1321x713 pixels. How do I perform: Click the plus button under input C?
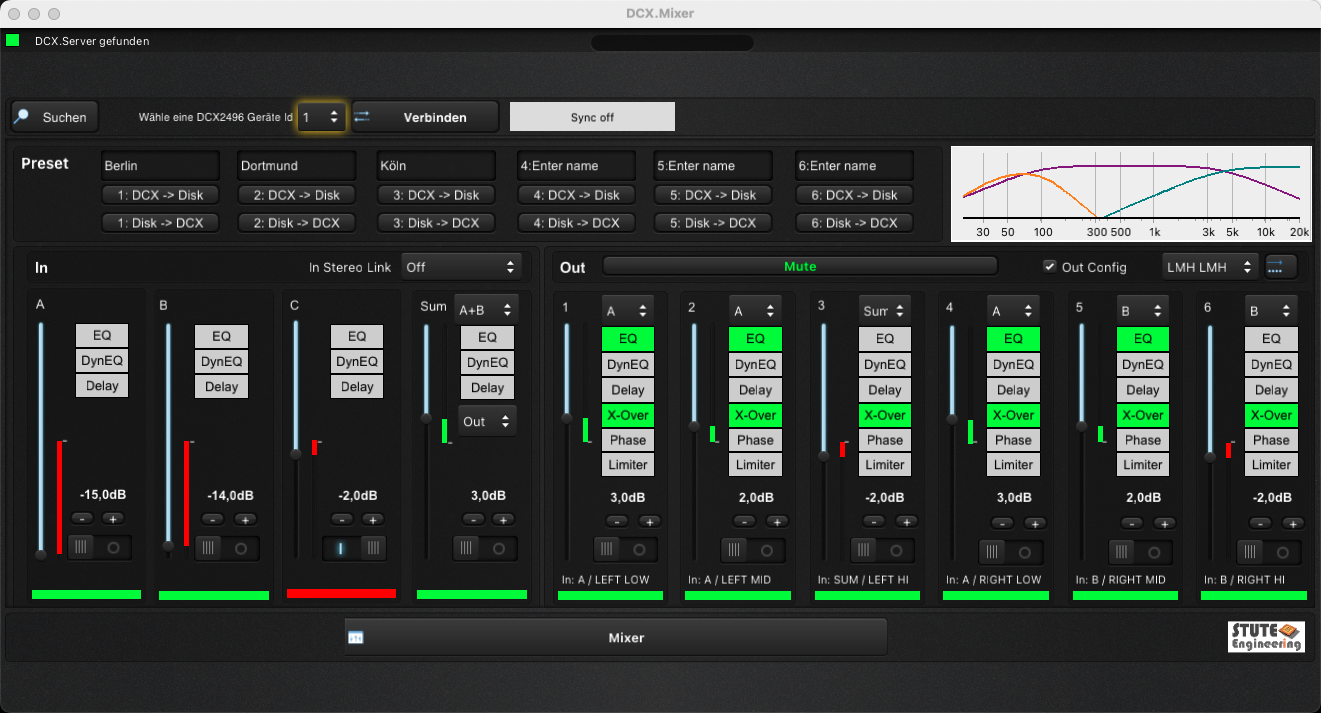point(373,519)
